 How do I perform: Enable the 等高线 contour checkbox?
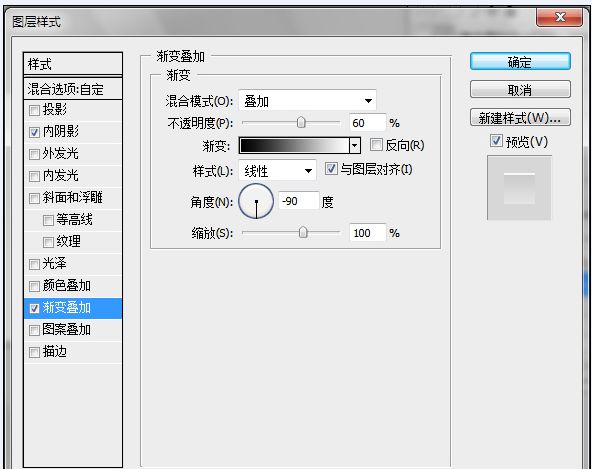click(x=48, y=220)
